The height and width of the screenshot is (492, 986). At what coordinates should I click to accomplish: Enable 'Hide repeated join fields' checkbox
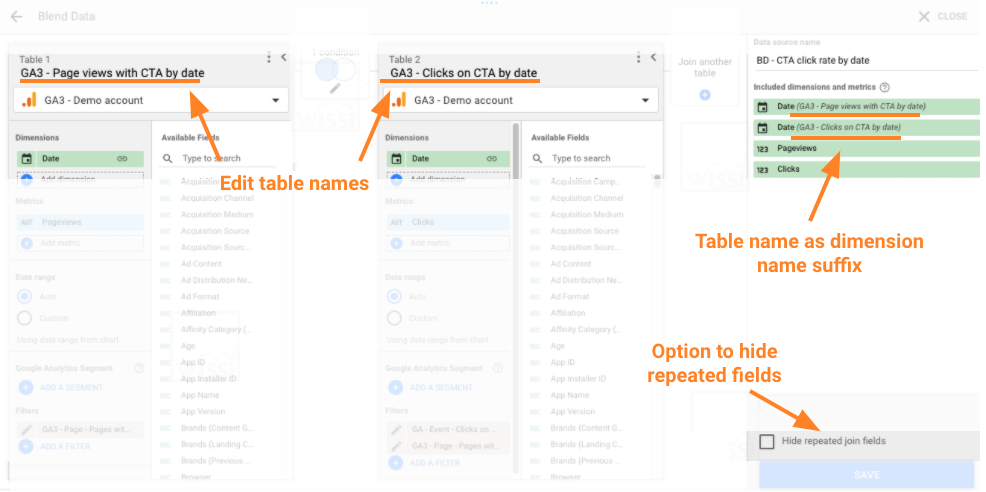click(x=767, y=442)
